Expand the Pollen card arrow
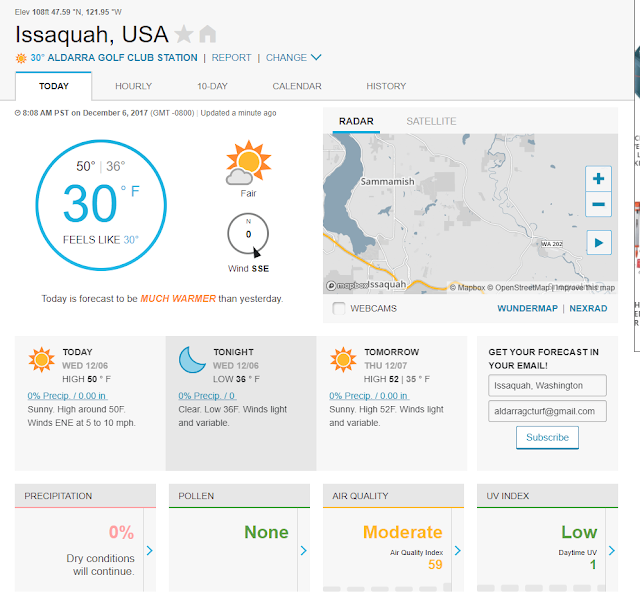This screenshot has height=600, width=640. [304, 550]
